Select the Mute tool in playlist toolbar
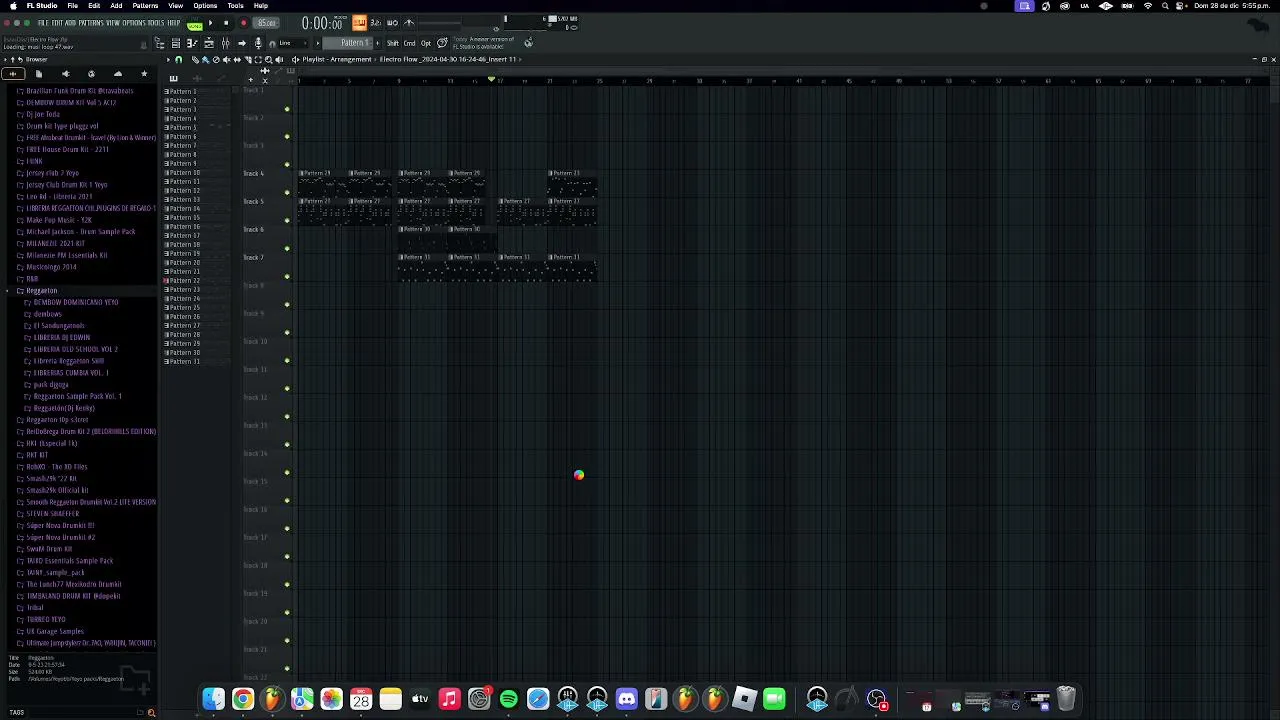The height and width of the screenshot is (720, 1280). click(226, 59)
